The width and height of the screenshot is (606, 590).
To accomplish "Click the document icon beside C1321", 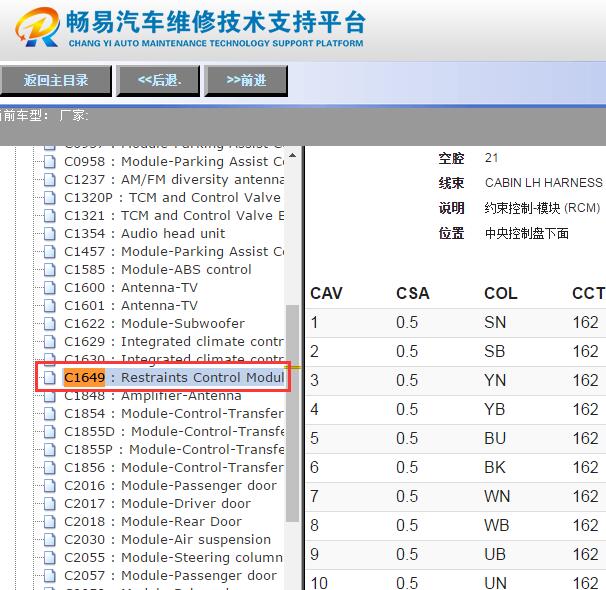I will (49, 216).
